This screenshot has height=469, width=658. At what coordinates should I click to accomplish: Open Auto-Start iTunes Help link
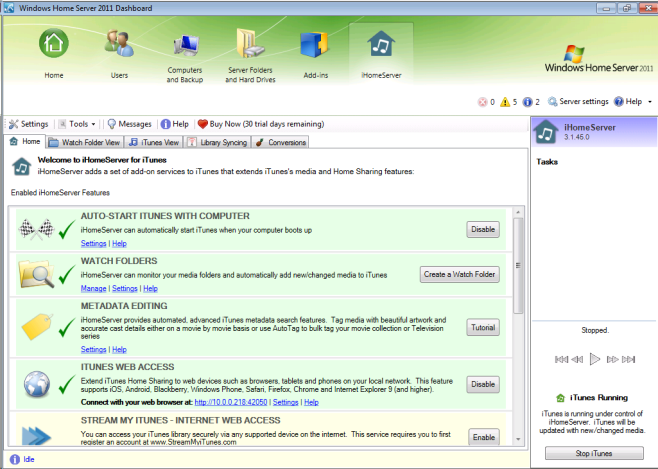click(120, 244)
